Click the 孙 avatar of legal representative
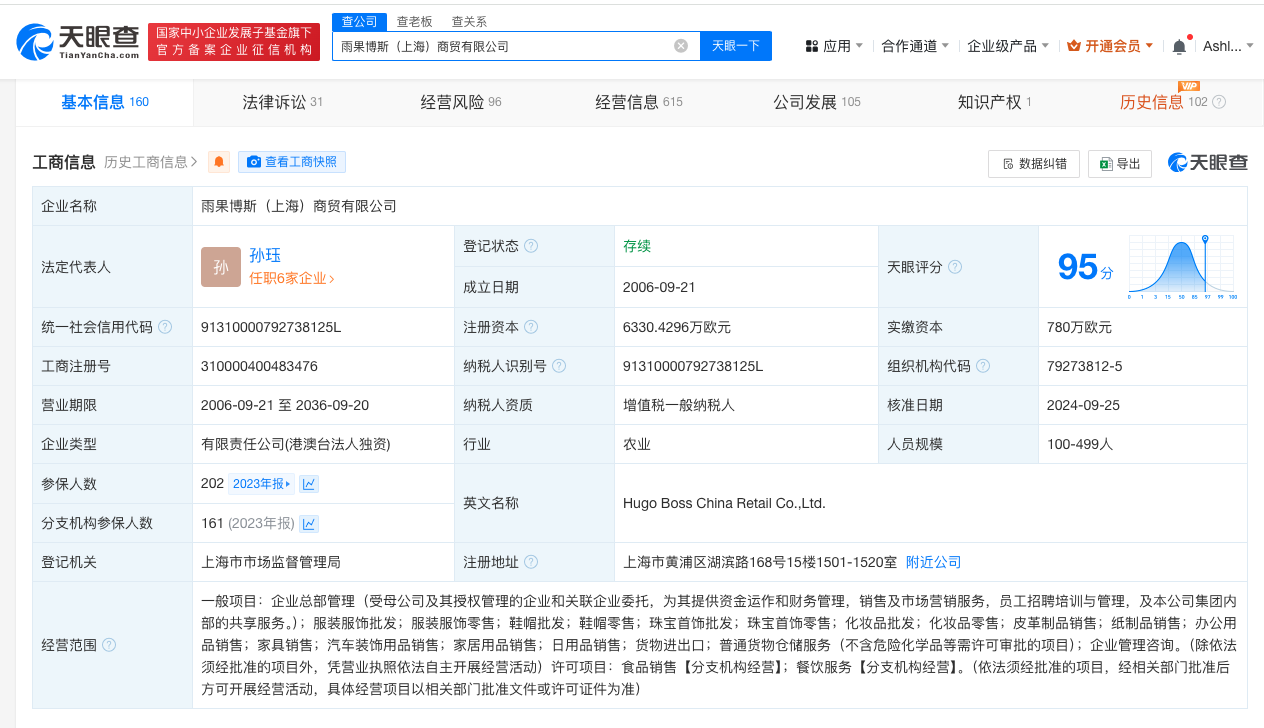The height and width of the screenshot is (728, 1264). pos(221,267)
